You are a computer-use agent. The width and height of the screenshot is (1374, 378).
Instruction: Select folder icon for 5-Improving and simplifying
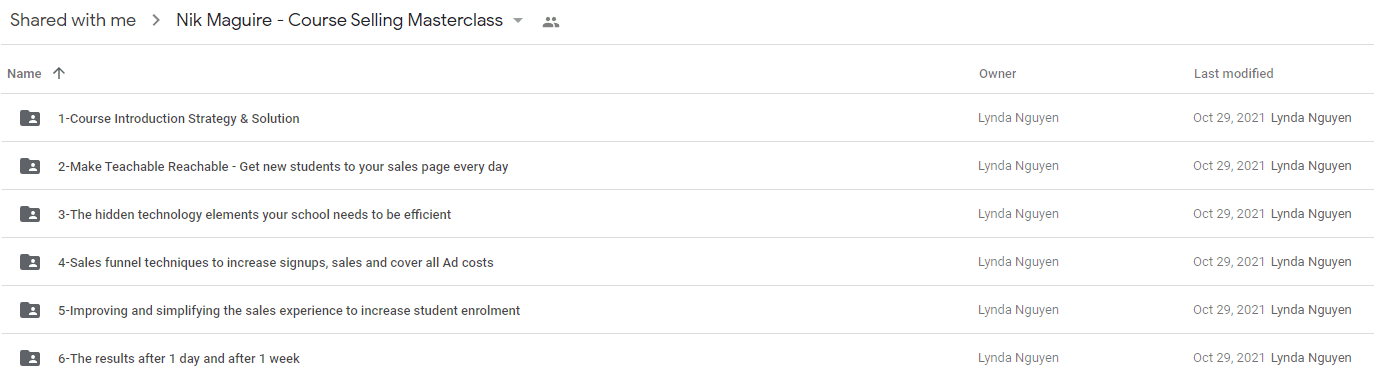pos(30,310)
